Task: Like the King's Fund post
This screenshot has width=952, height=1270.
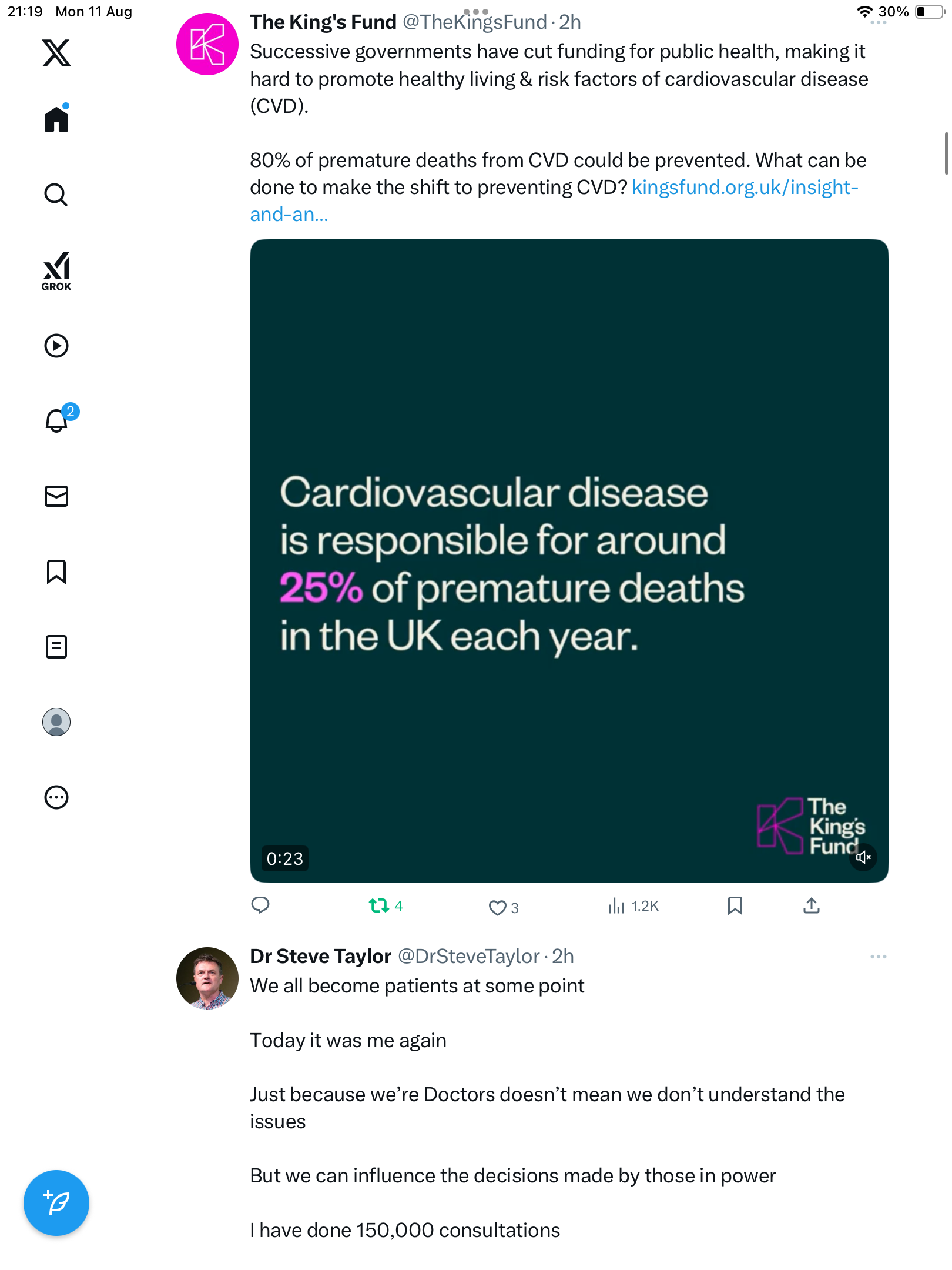Action: 498,908
